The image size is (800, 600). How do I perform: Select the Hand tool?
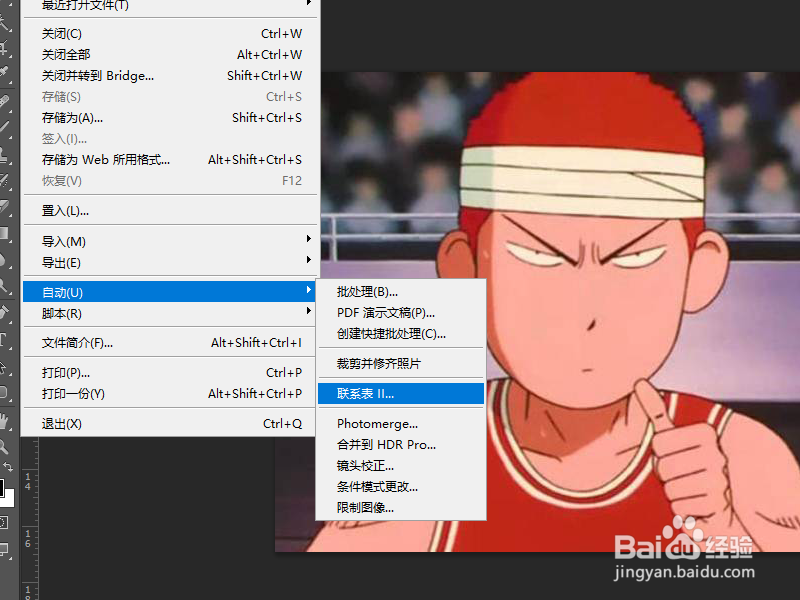[x=4, y=421]
